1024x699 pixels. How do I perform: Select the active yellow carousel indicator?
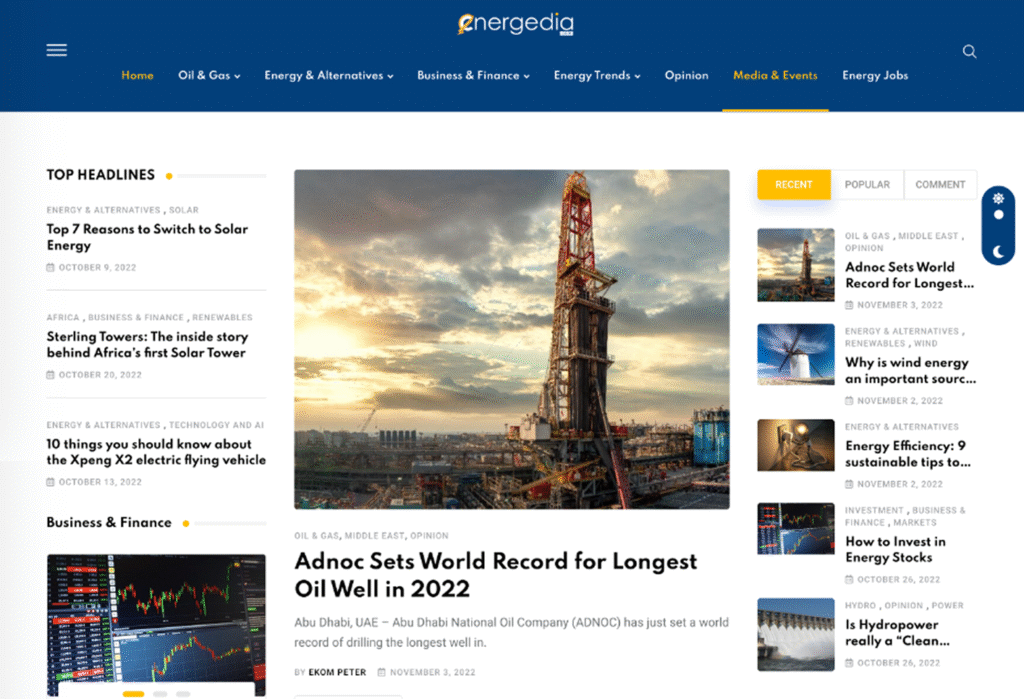133,693
